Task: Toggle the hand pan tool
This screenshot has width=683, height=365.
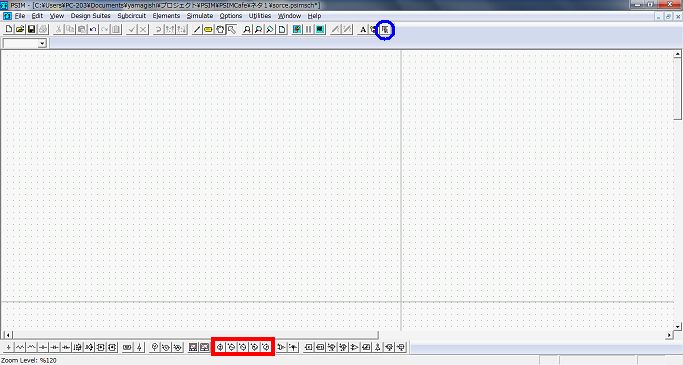Action: [220, 30]
